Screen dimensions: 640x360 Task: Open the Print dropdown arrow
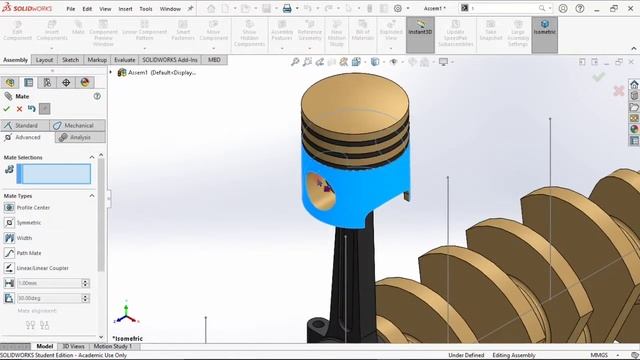297,9
